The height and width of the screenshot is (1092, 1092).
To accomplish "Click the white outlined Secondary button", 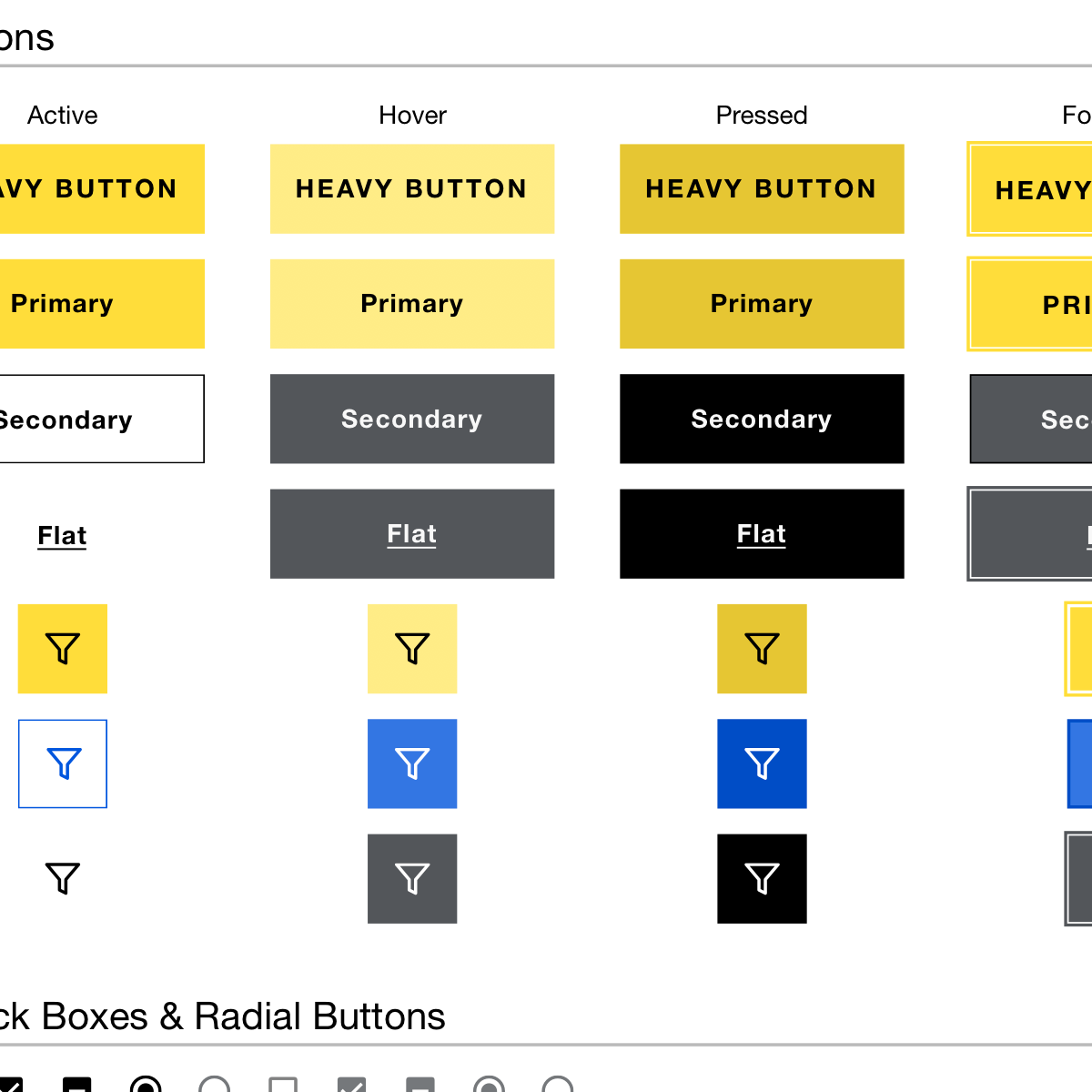I will (x=100, y=419).
